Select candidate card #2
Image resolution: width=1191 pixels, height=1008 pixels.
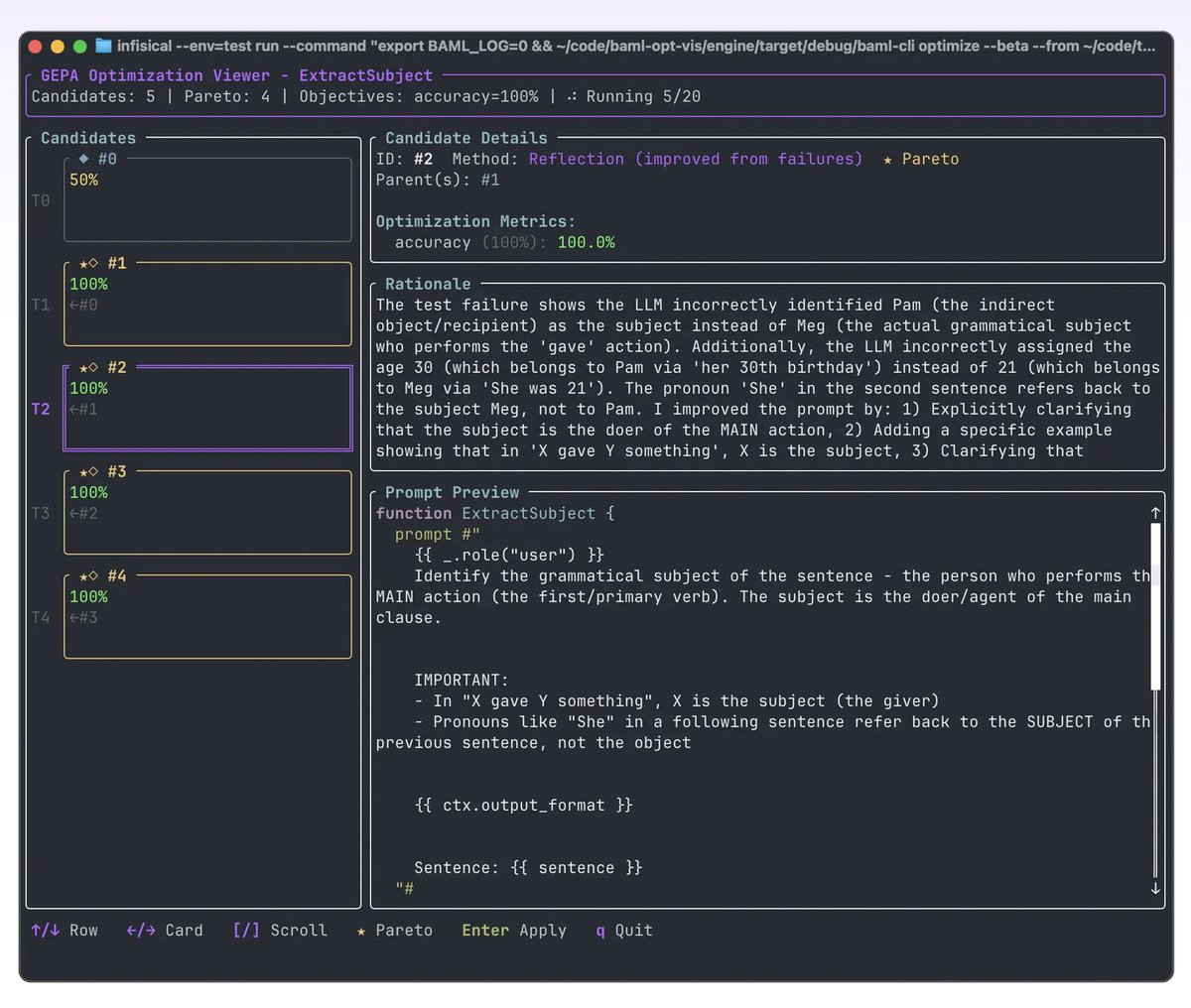tap(207, 408)
